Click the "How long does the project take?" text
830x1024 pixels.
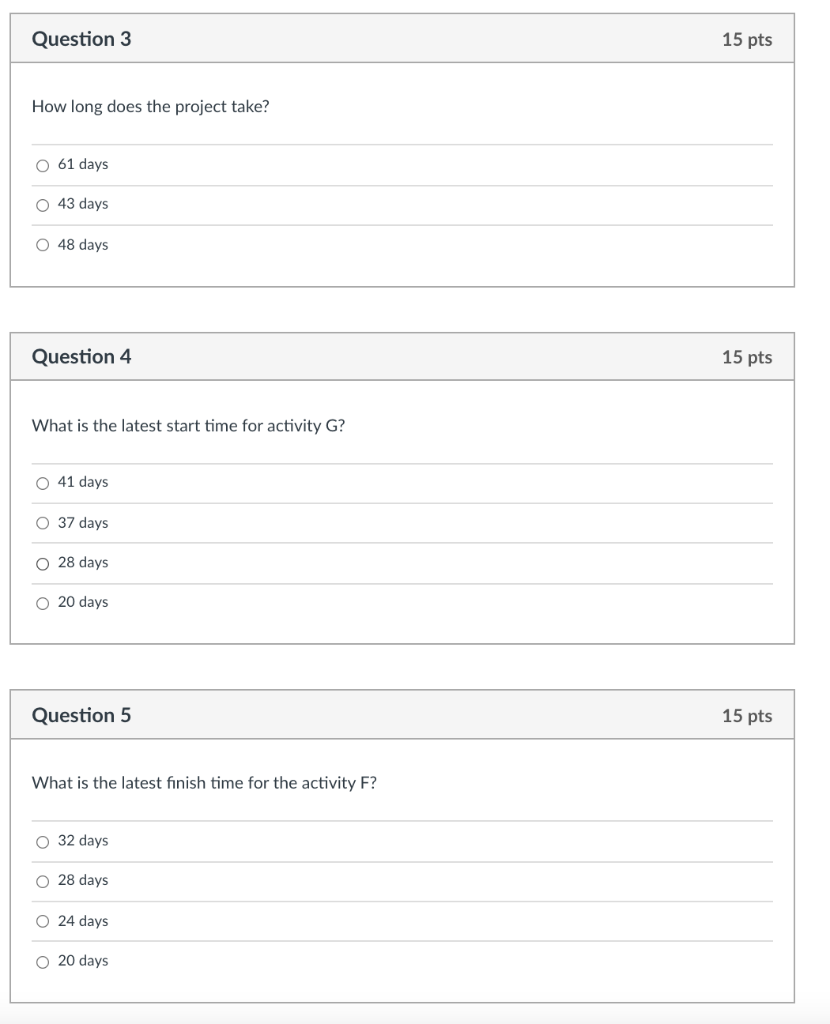point(150,107)
